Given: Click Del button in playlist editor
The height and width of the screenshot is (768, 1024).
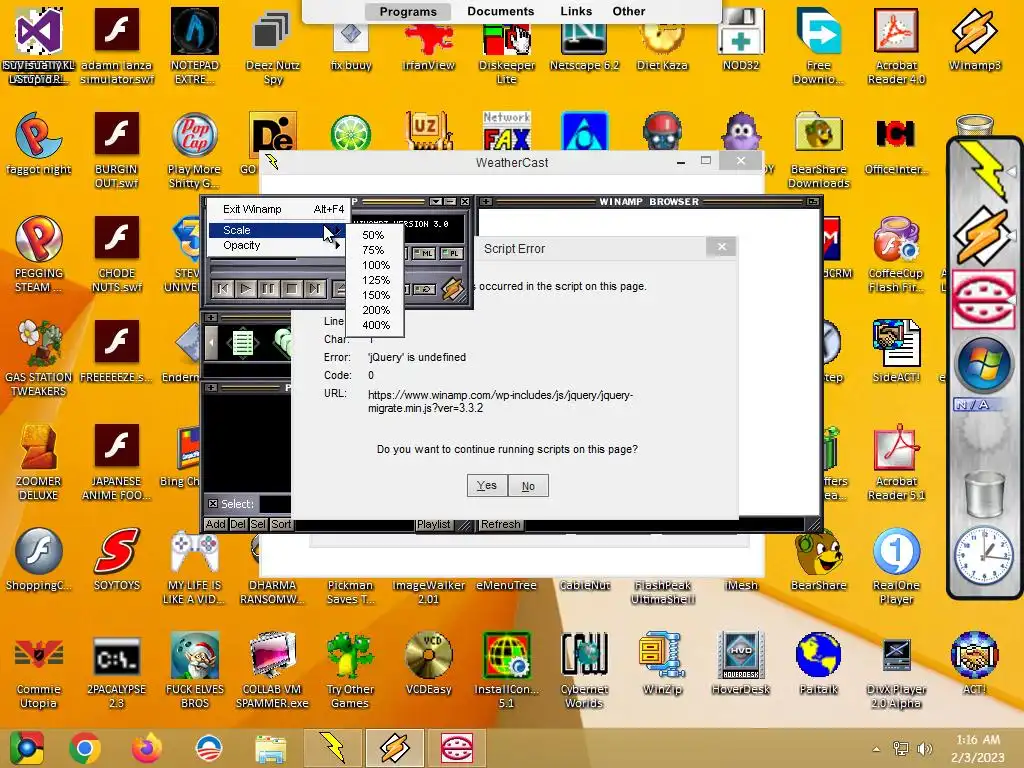Looking at the screenshot, I should 238,524.
